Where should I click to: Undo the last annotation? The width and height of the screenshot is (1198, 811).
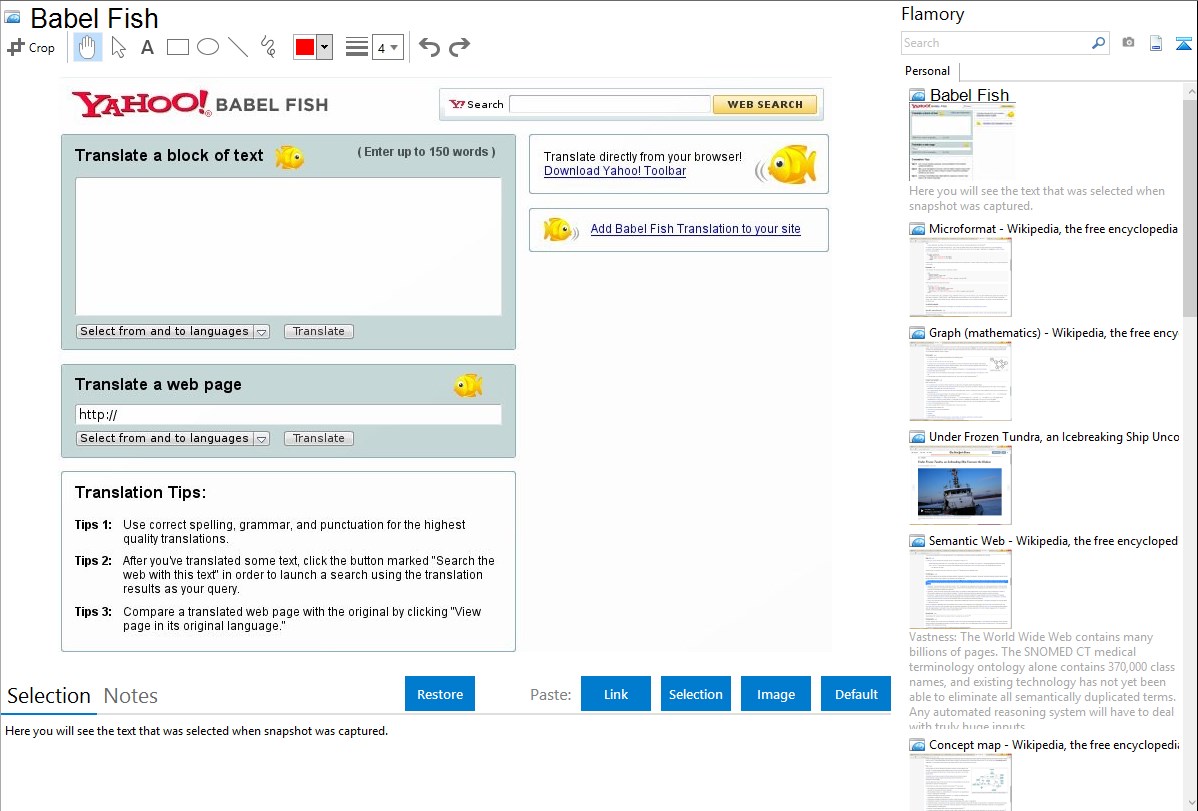tap(429, 47)
